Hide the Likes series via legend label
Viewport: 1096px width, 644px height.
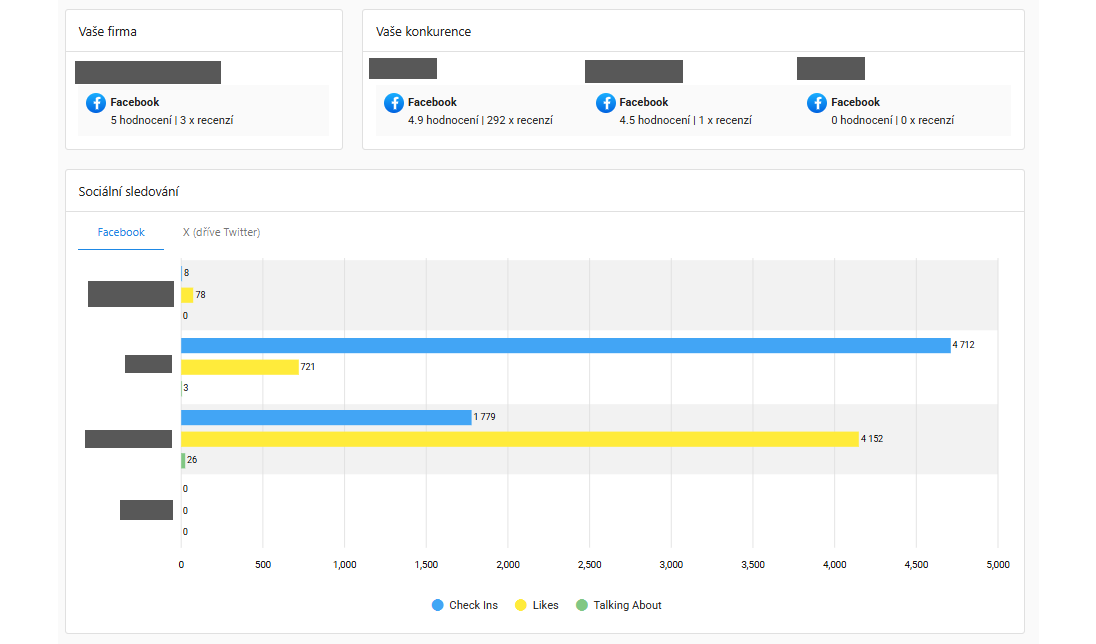[546, 605]
